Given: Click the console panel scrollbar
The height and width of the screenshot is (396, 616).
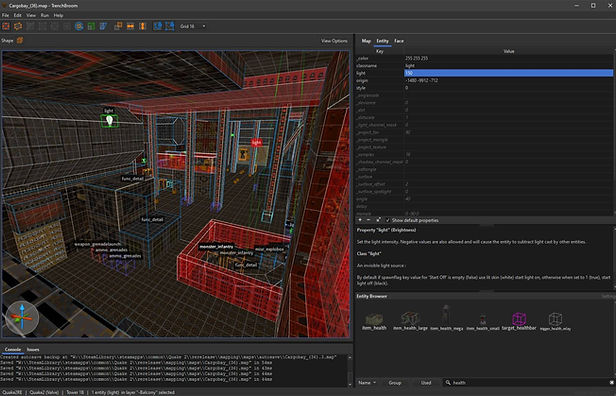Looking at the screenshot, I should 350,371.
